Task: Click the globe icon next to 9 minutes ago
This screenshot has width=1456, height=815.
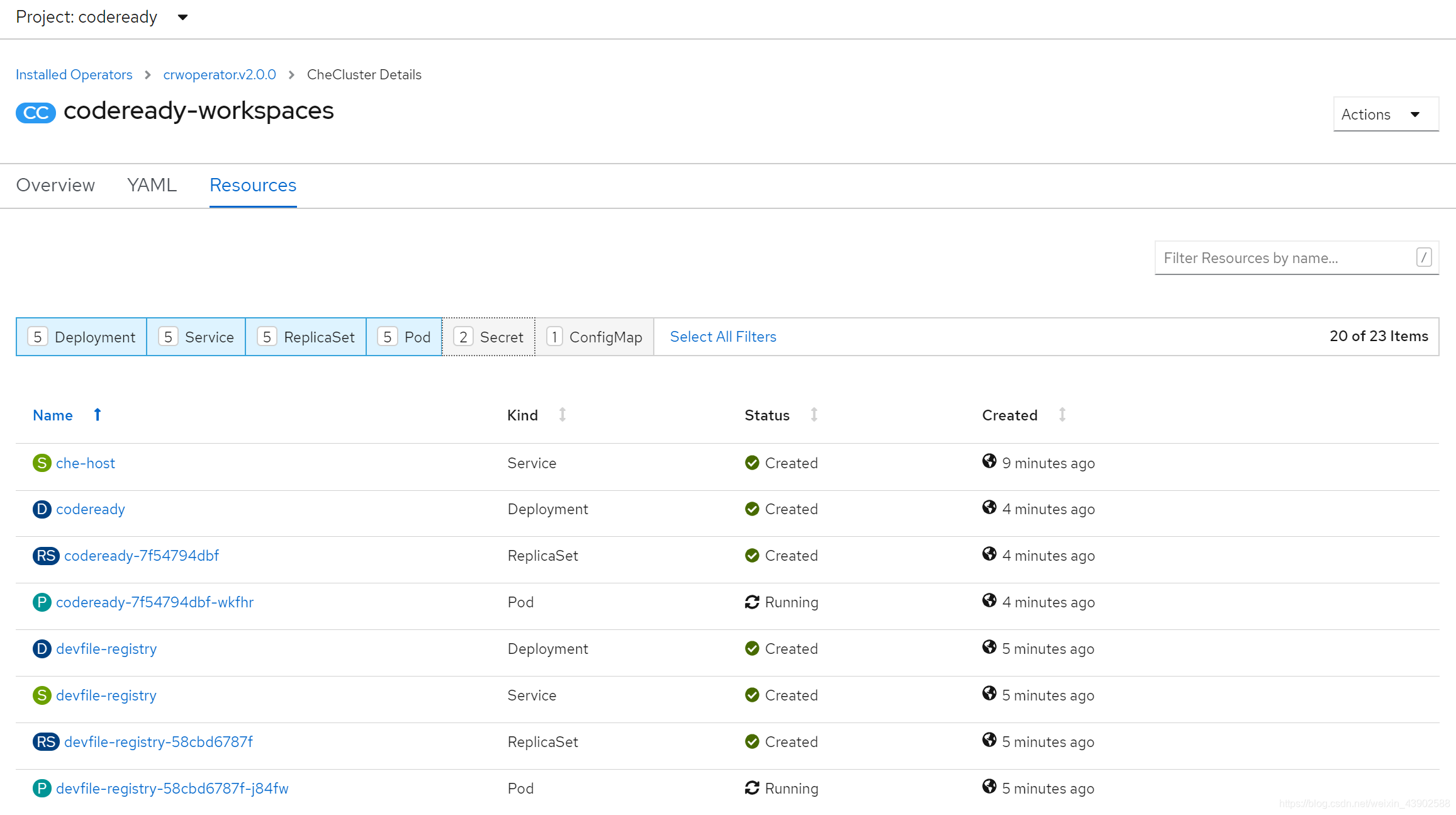Action: (x=989, y=461)
